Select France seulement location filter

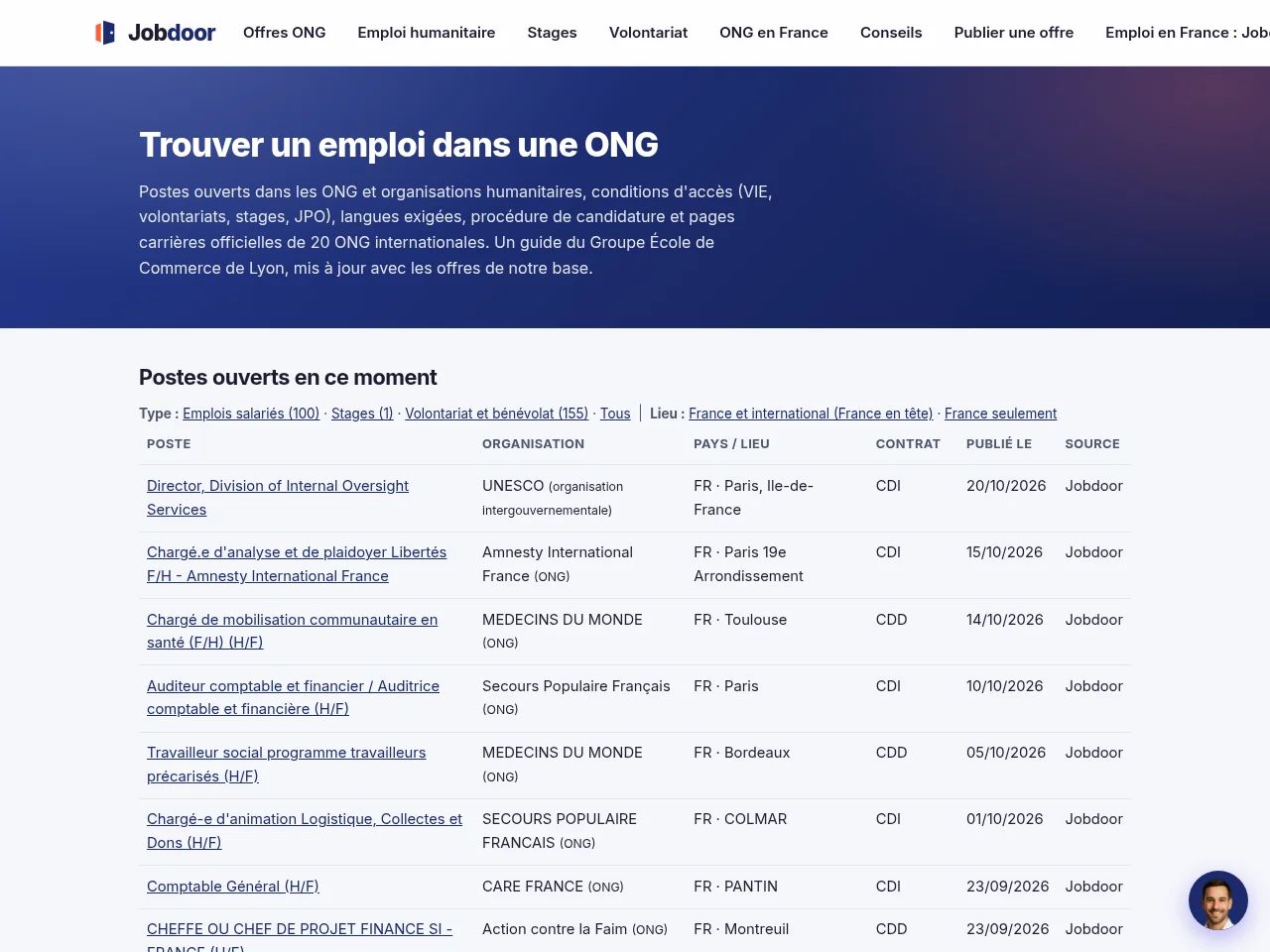pyautogui.click(x=1000, y=414)
